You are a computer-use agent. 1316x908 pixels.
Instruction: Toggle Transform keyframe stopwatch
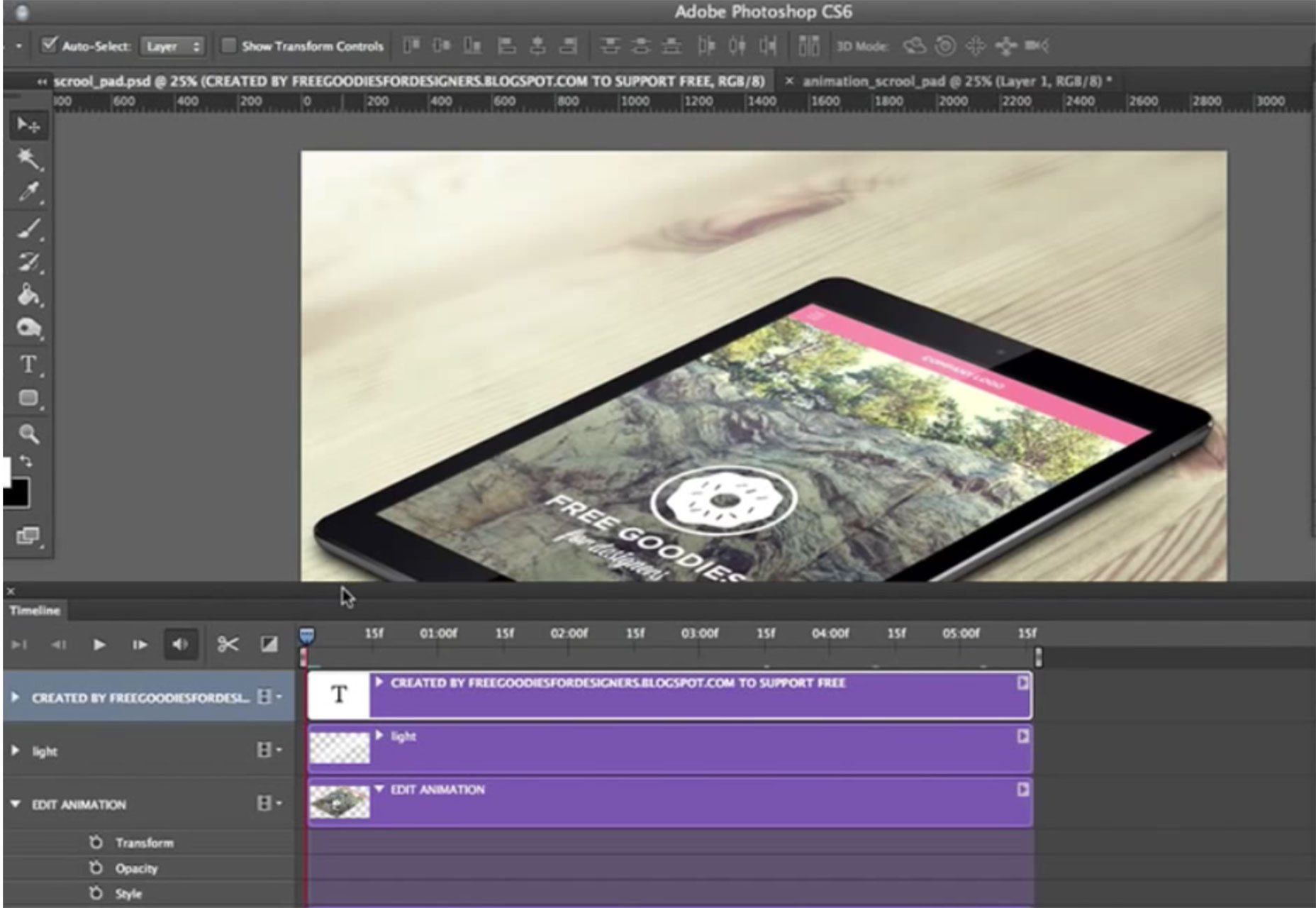tap(96, 842)
